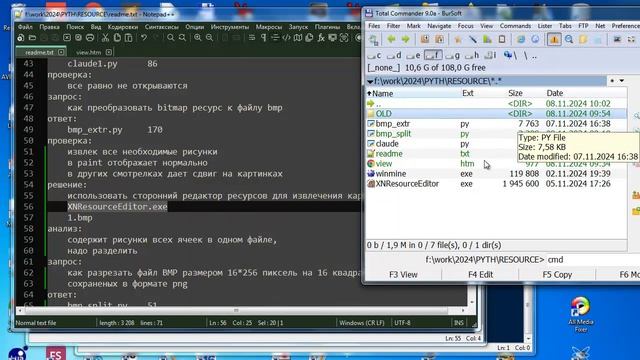This screenshot has width=640, height=360.
Task: Click the Print icon in Notepad++ toolbar
Action: point(90,38)
